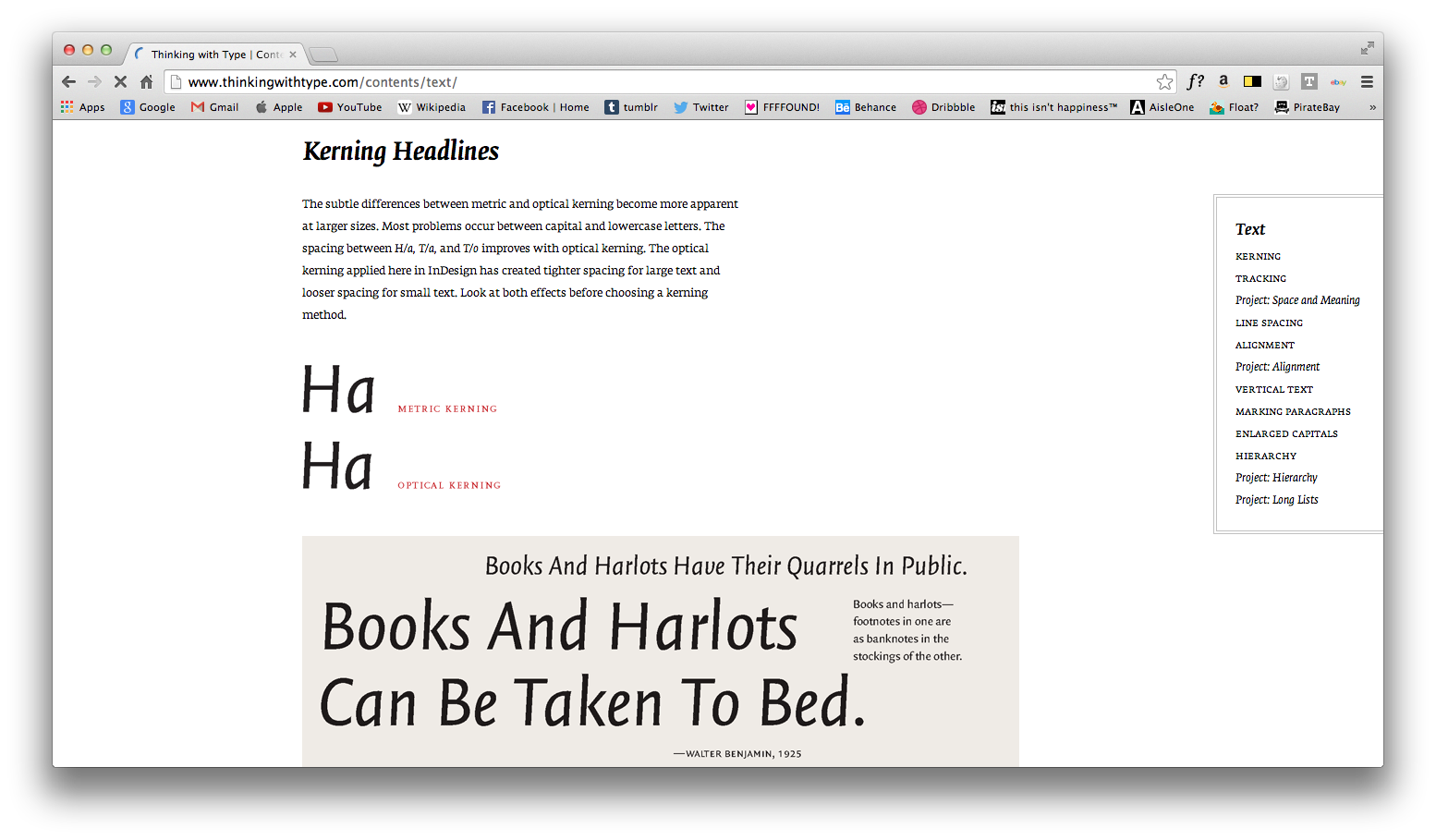Open the Apps bookmarks shortcut
This screenshot has width=1436, height=840.
(83, 107)
